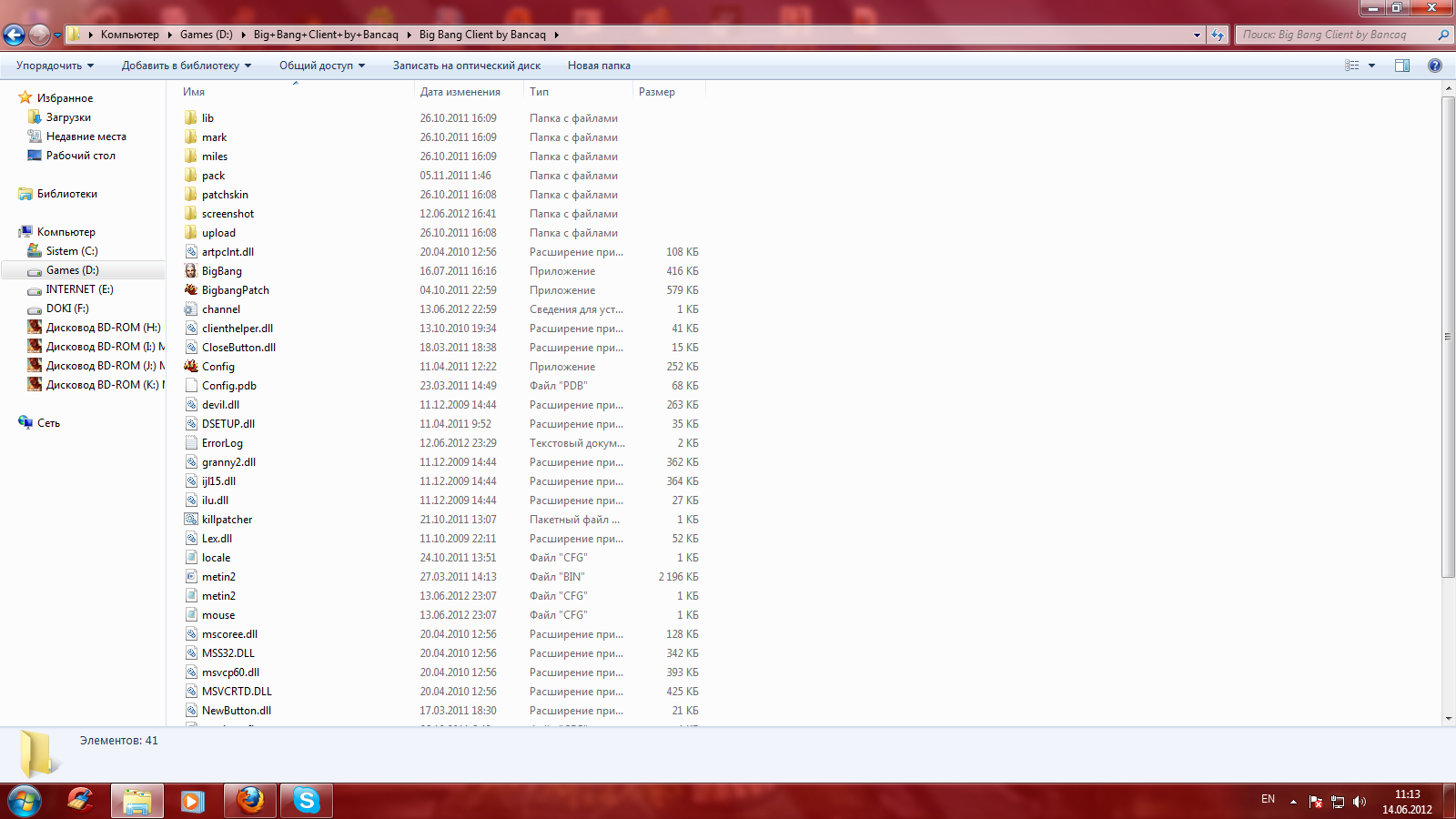Select the artpclnt.dll file icon
The height and width of the screenshot is (819, 1456).
pos(190,252)
